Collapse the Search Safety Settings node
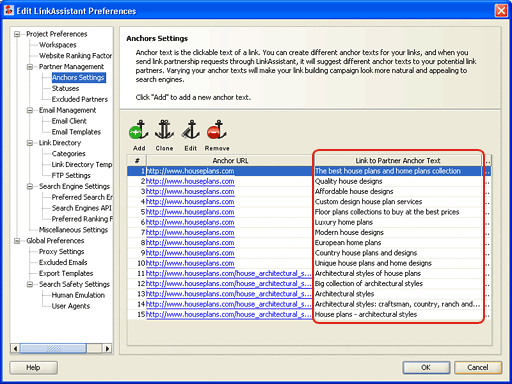 [30, 284]
